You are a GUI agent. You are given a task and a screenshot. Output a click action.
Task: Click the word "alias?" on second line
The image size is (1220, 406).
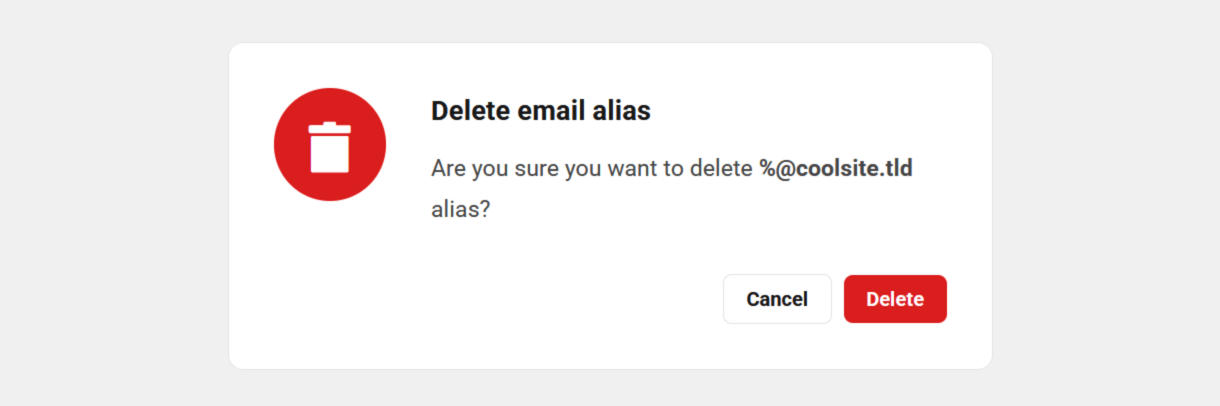[x=460, y=211]
